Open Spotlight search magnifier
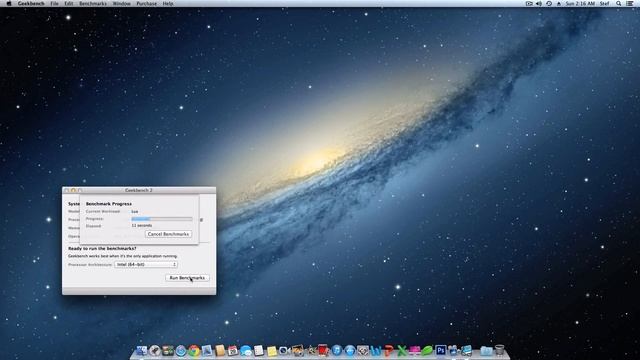 coord(619,3)
